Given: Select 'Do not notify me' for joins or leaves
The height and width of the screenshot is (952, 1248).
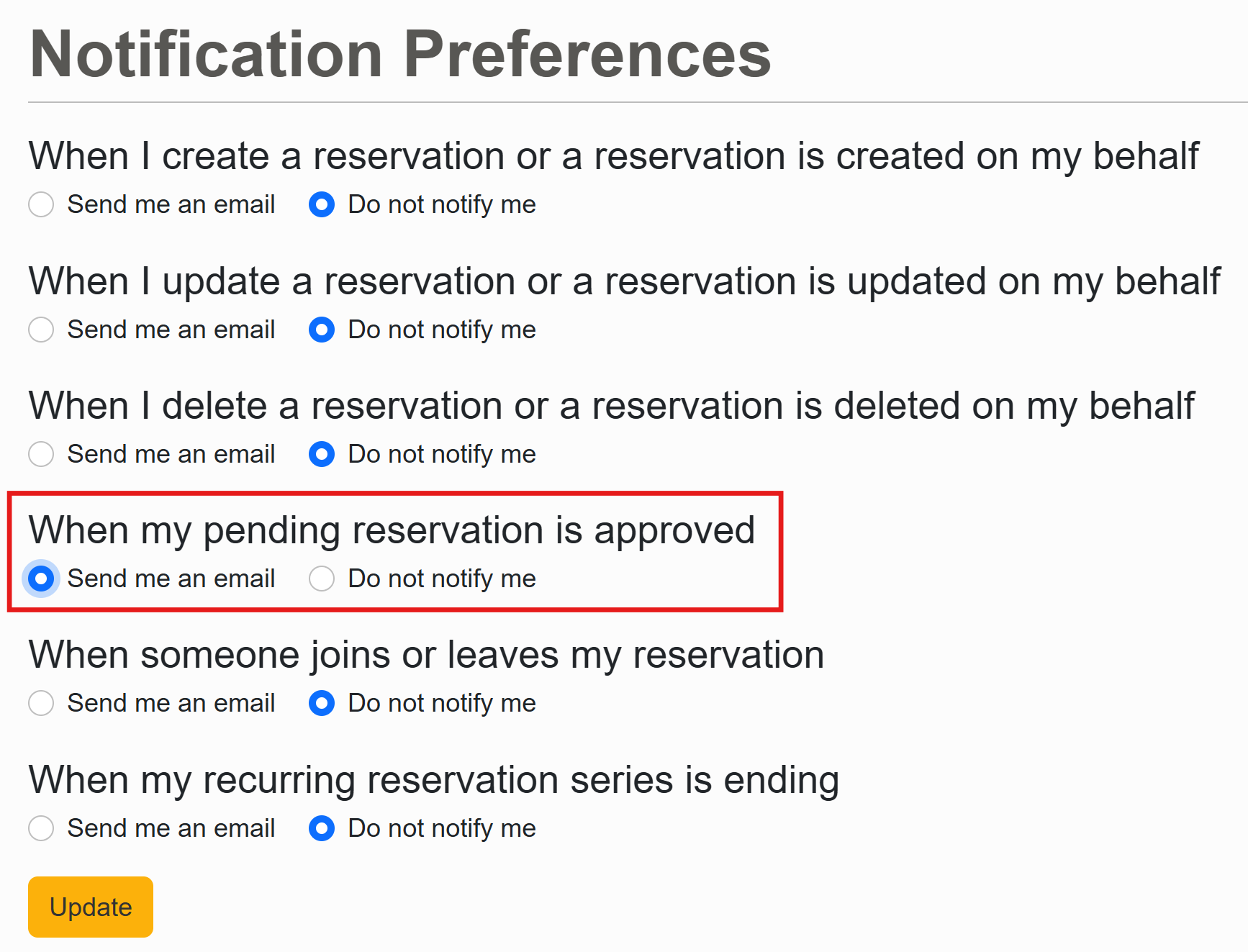Looking at the screenshot, I should tap(322, 703).
